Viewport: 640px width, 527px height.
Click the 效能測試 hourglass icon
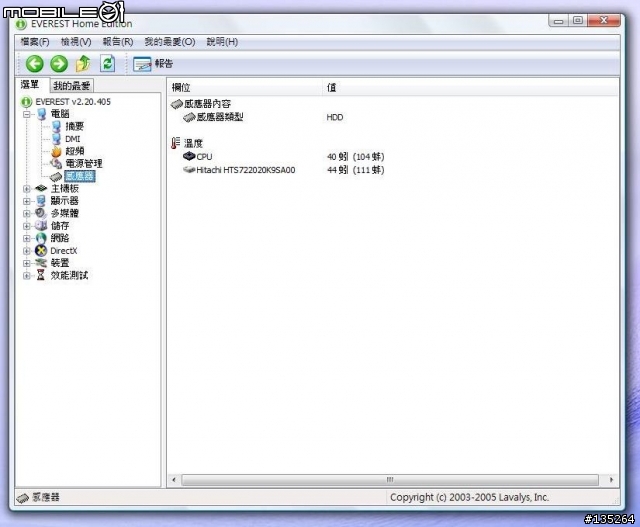pyautogui.click(x=40, y=275)
